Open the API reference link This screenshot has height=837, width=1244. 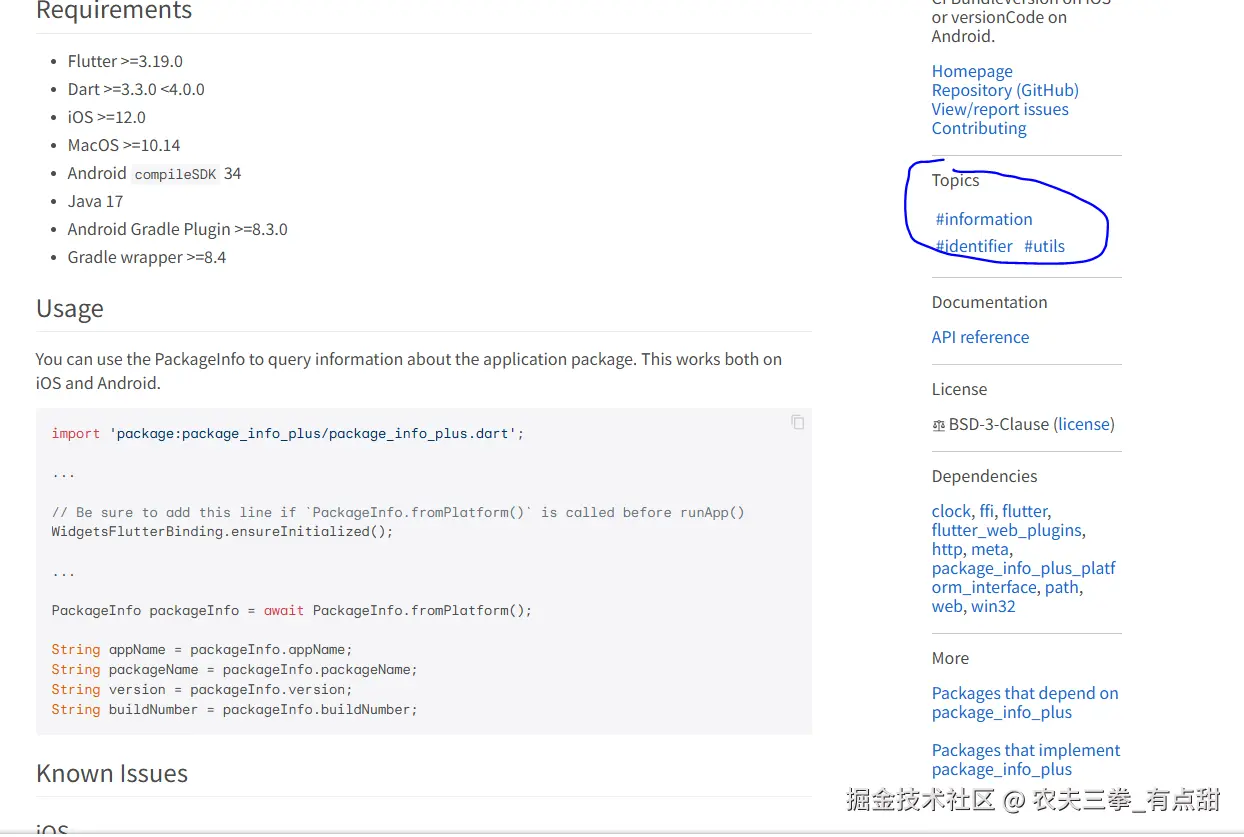[980, 337]
